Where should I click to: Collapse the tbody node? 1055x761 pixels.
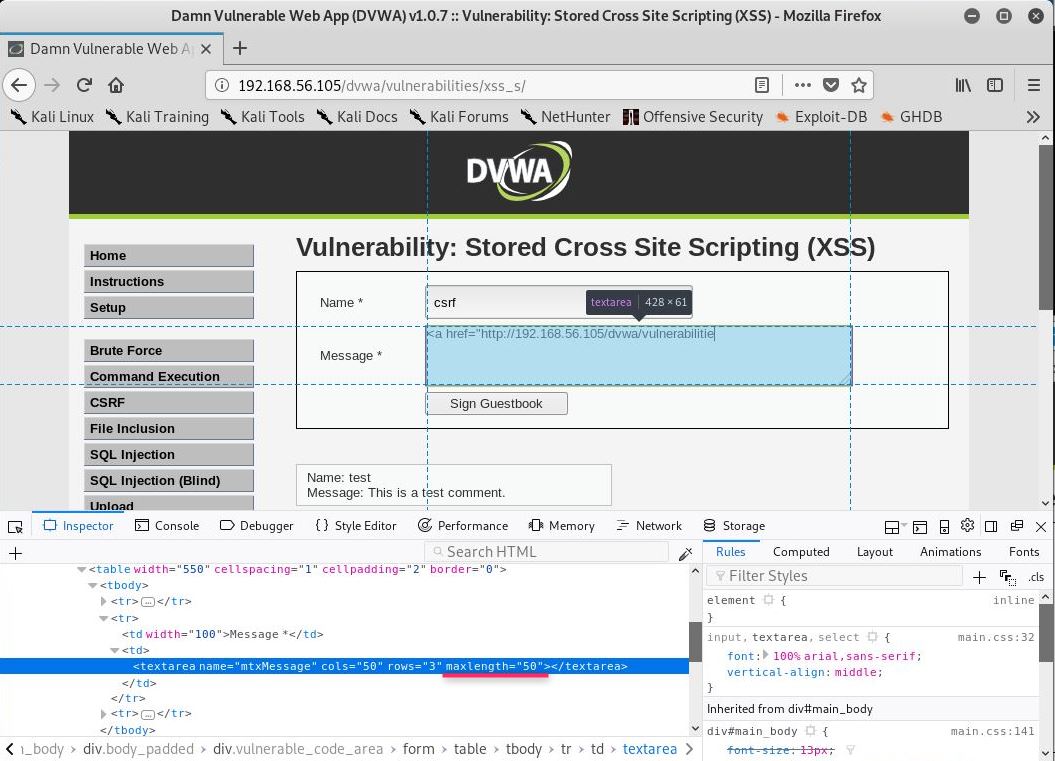coord(93,586)
